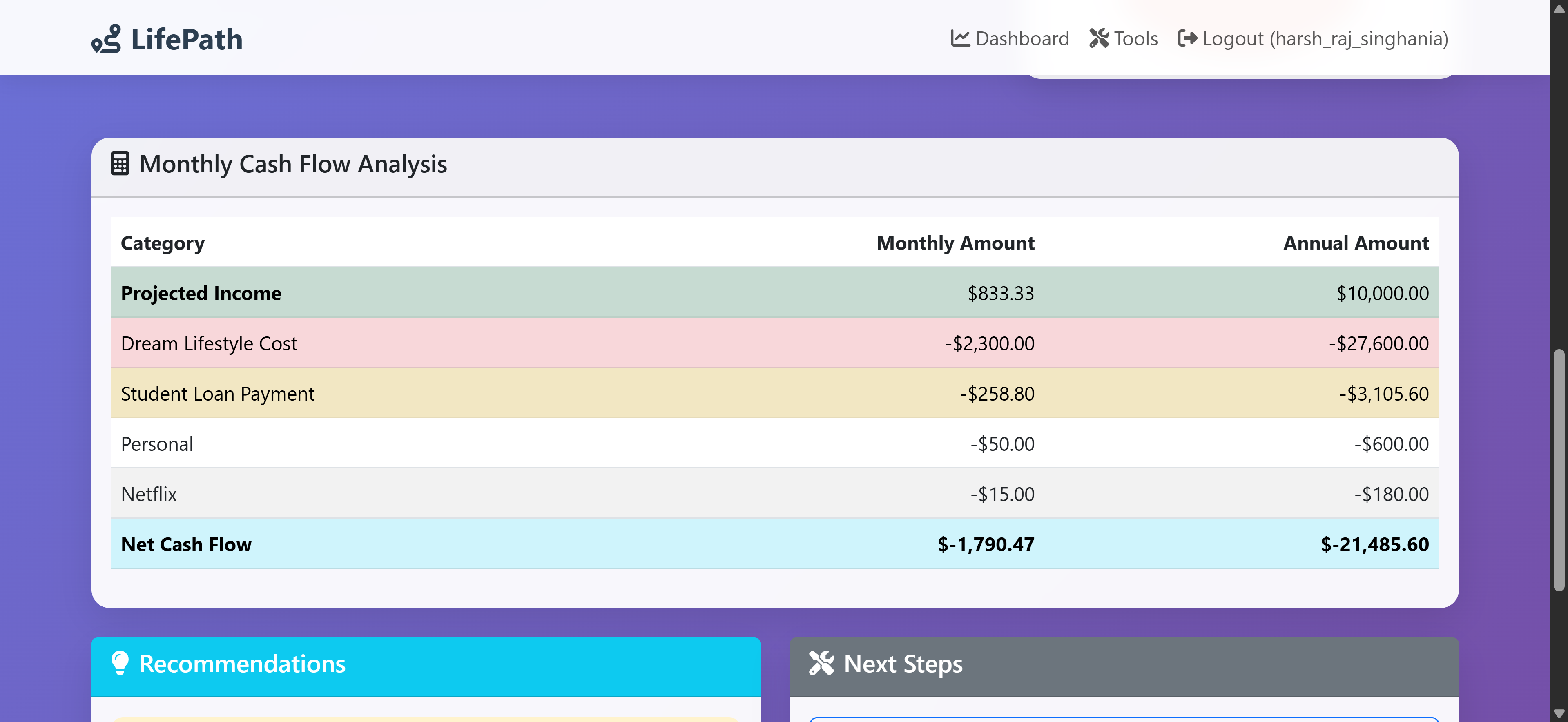Click the LifePath route logo icon
Screen dimensions: 1568x722
[x=107, y=39]
